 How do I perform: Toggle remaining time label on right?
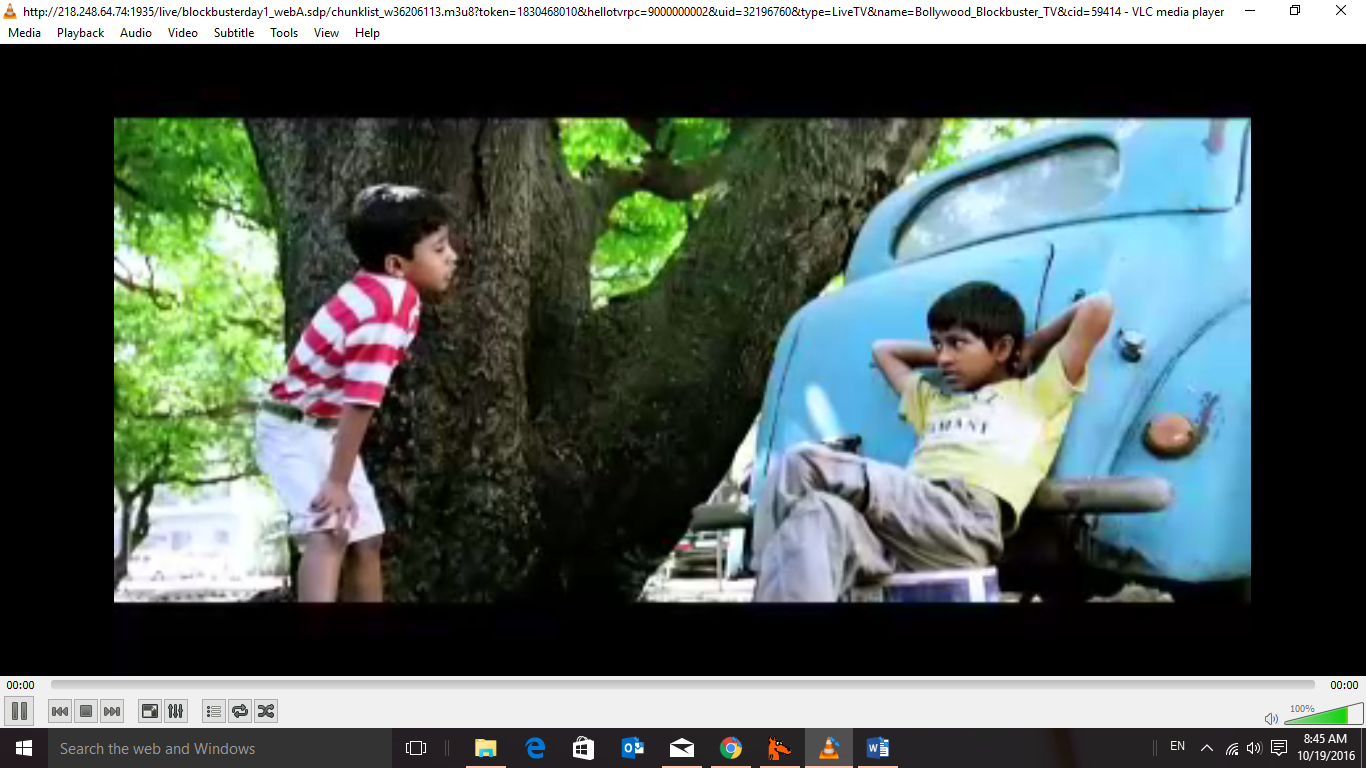click(1344, 685)
